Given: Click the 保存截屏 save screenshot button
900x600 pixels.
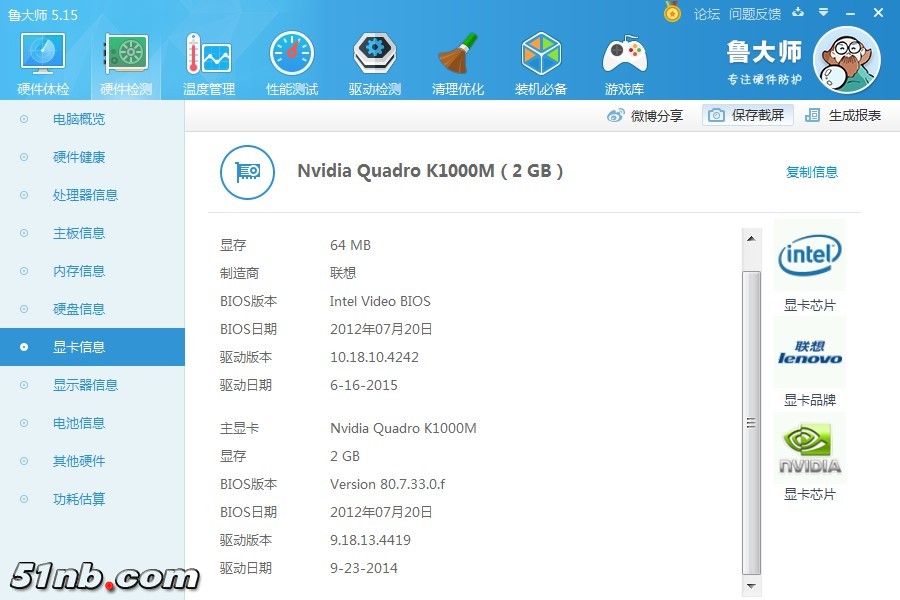Looking at the screenshot, I should click(x=747, y=115).
